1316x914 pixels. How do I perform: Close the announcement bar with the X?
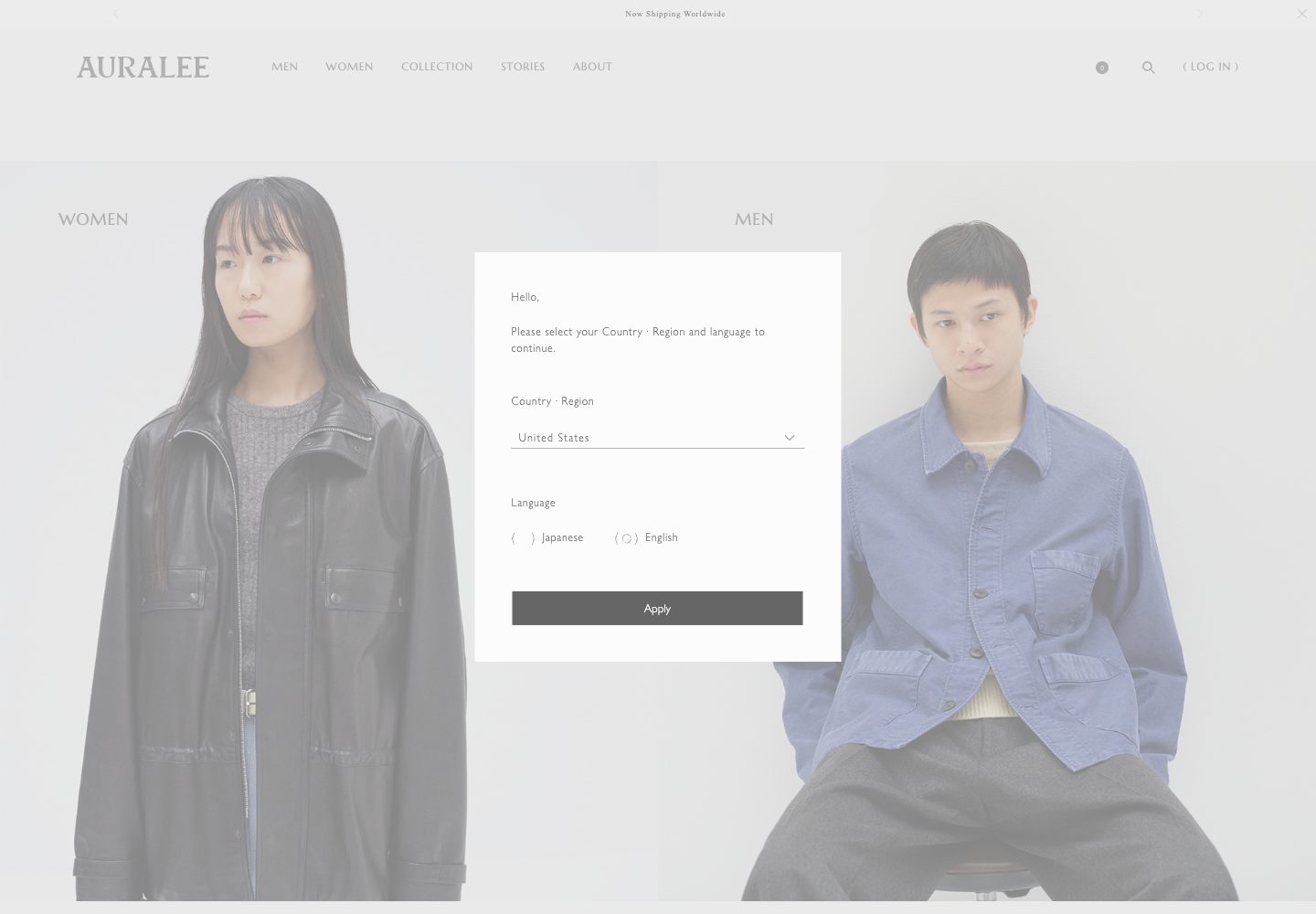tap(1302, 14)
